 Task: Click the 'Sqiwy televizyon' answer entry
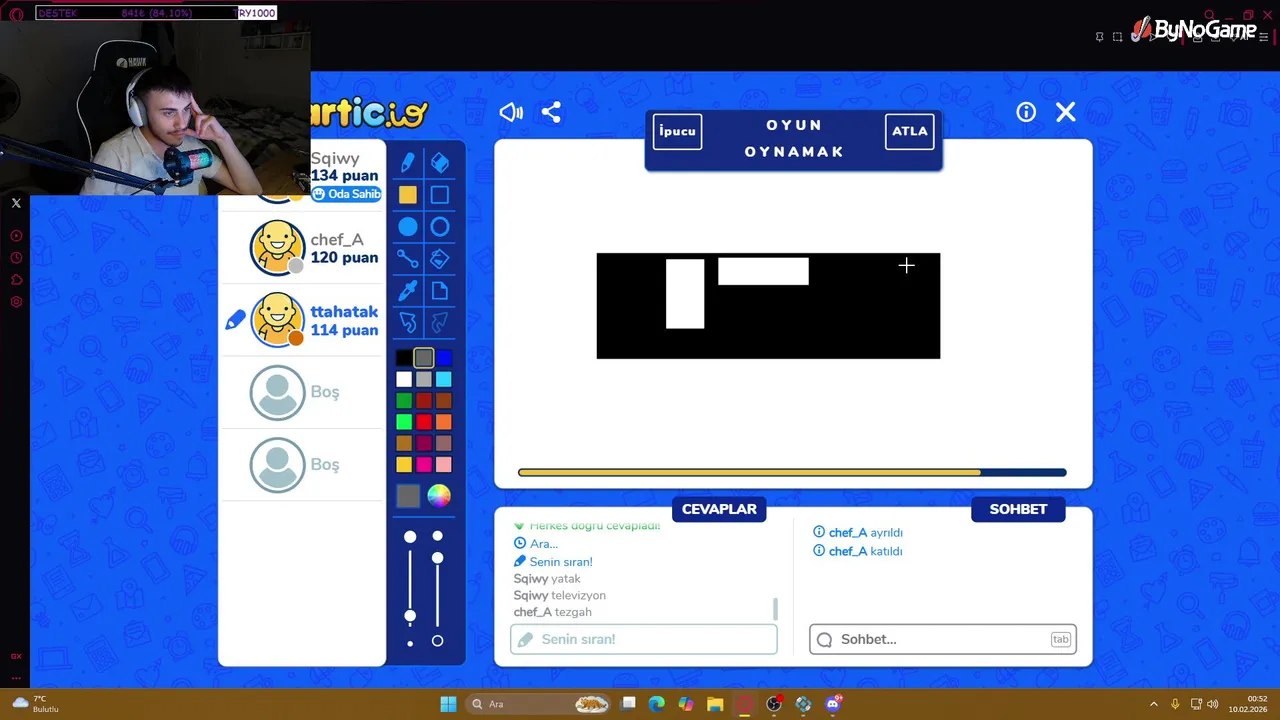(x=560, y=595)
